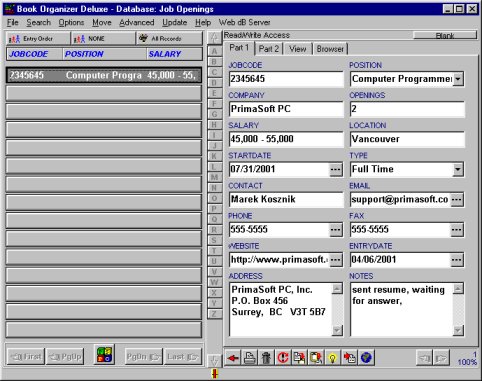Click the red arrow import icon
This screenshot has width=482, height=381.
[x=349, y=358]
